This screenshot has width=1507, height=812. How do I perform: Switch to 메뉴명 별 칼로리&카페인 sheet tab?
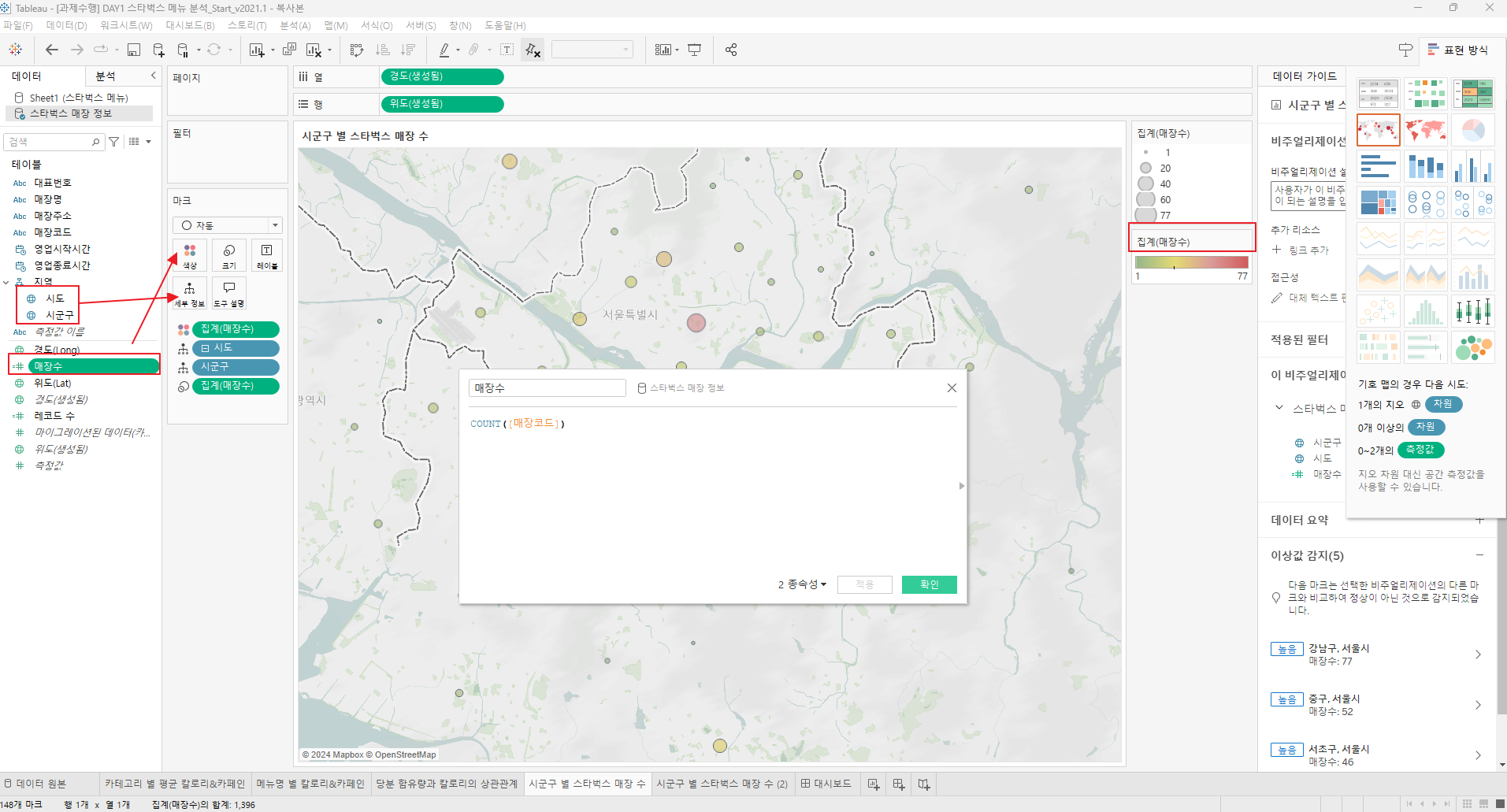click(x=310, y=784)
